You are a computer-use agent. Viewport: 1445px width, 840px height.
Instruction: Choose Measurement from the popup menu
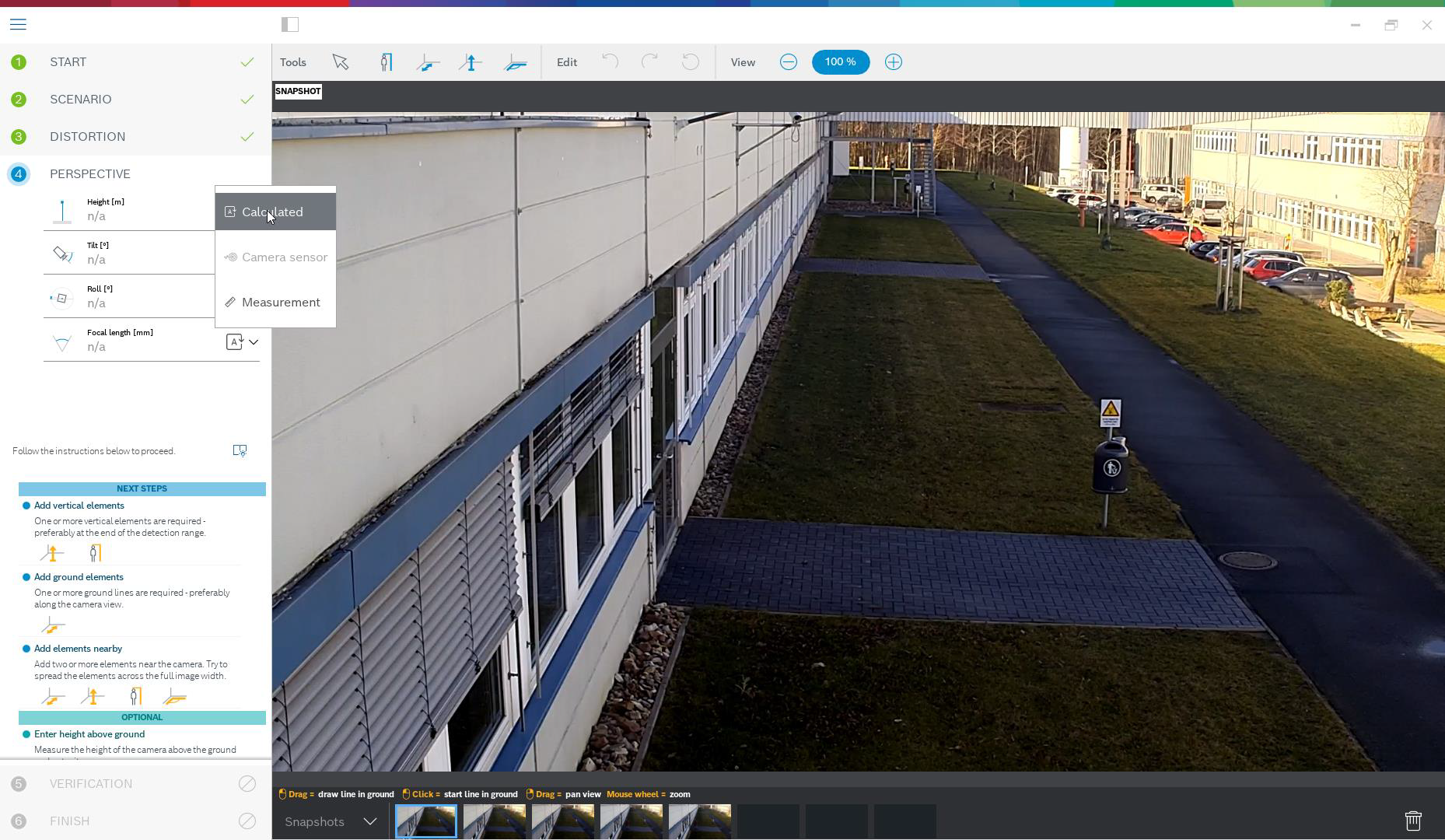(280, 303)
